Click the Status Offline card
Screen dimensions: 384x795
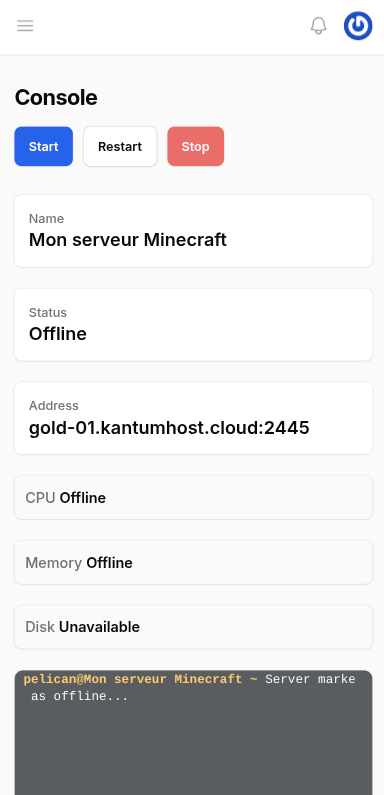(x=193, y=324)
